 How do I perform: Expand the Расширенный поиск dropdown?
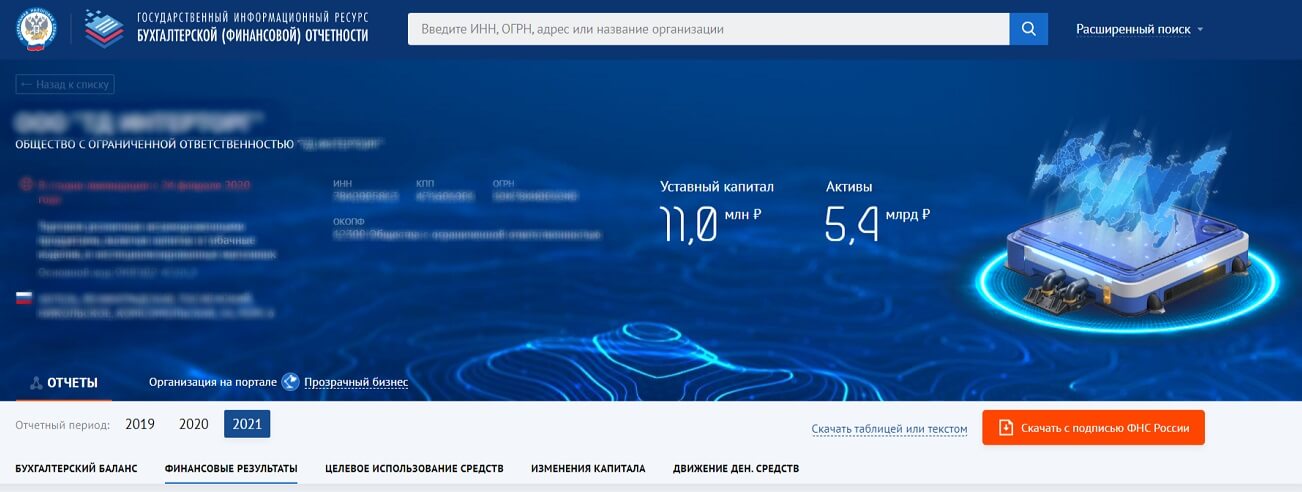tap(1139, 29)
